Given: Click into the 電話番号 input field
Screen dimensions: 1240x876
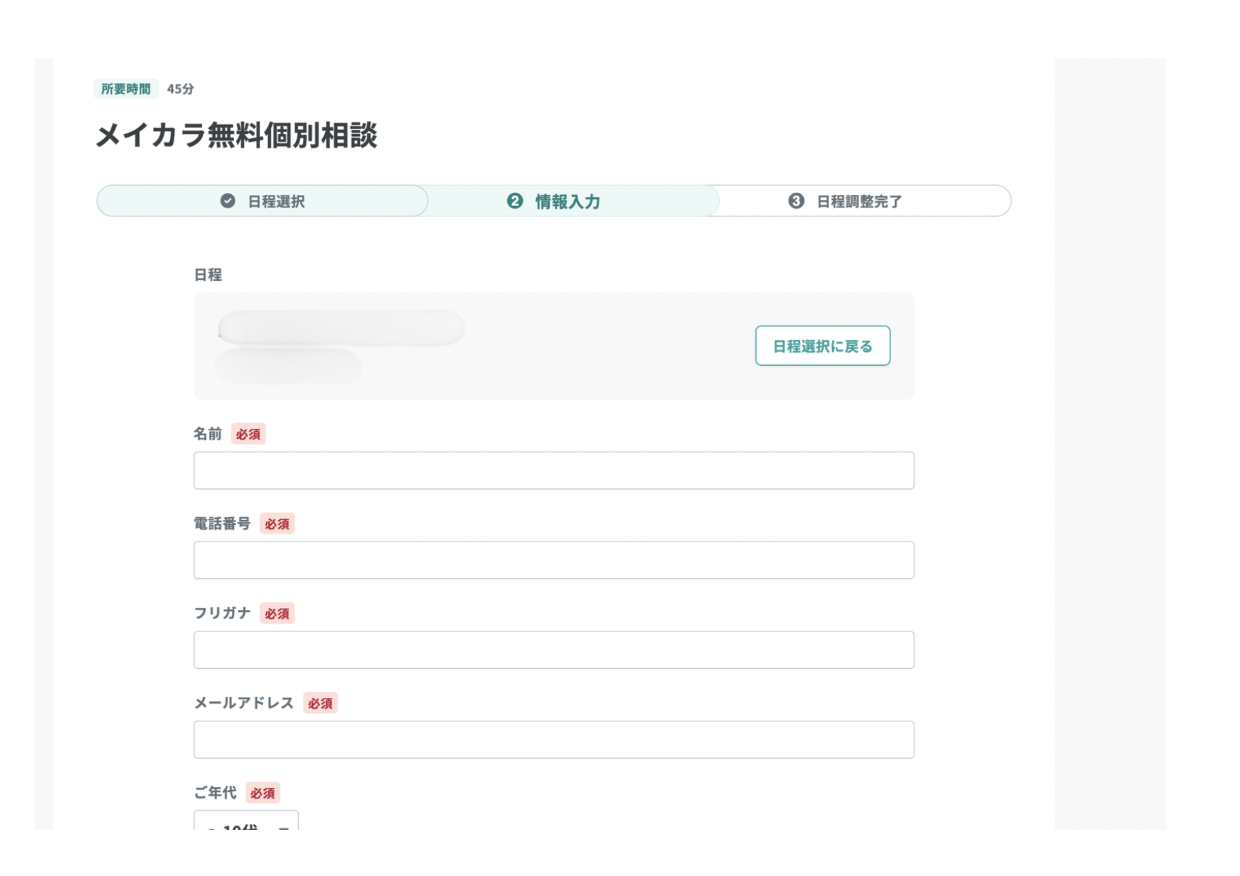Looking at the screenshot, I should 553,560.
